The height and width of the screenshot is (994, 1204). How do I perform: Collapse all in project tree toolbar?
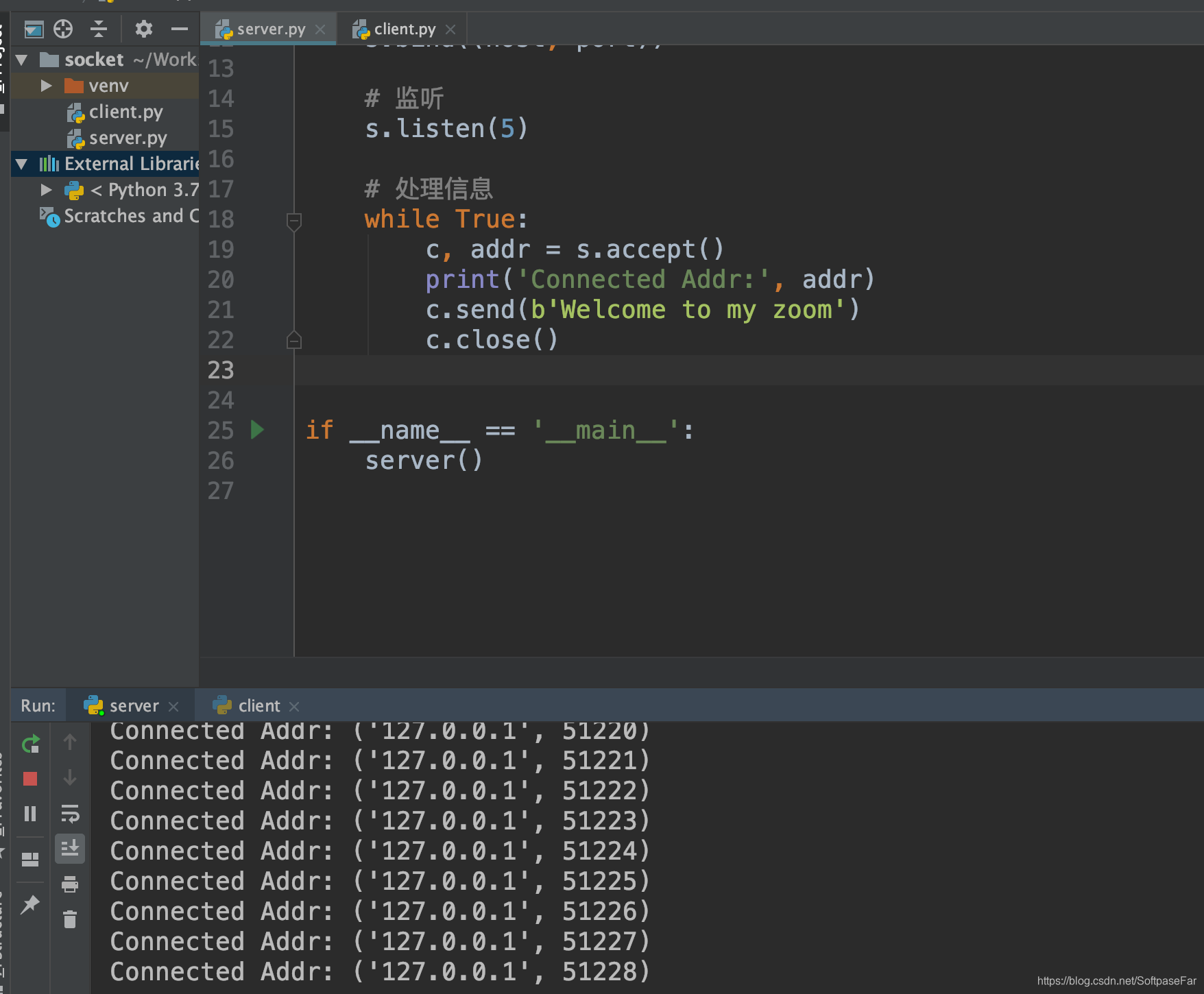[99, 29]
